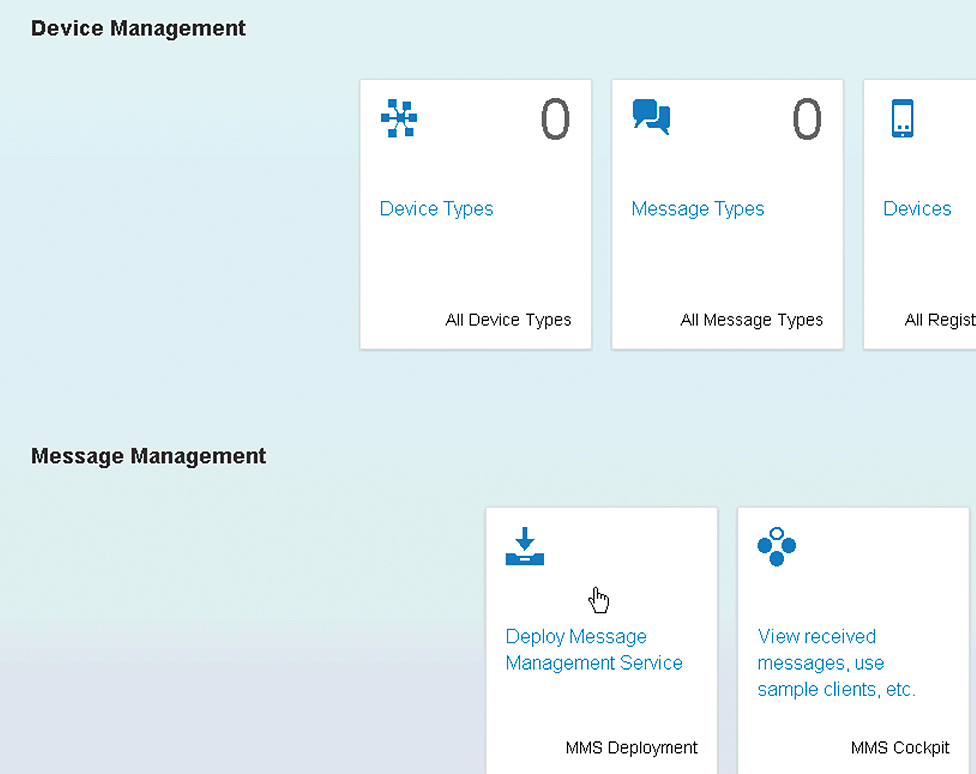The width and height of the screenshot is (976, 774).
Task: Click the MMS Cockpit three-circles icon
Action: (776, 546)
